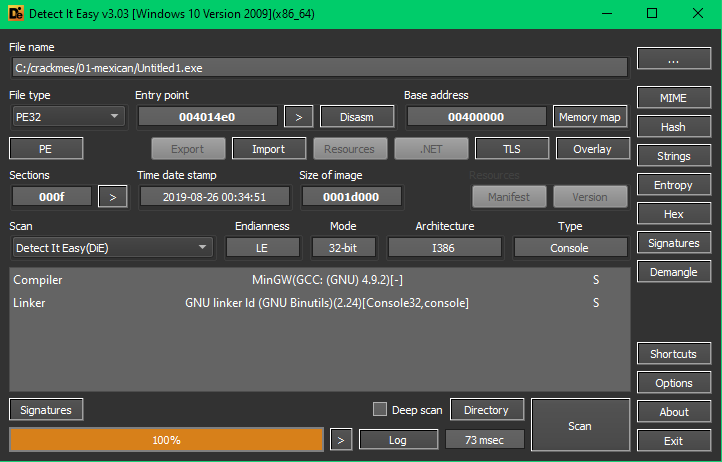Open the Disasm view
The width and height of the screenshot is (722, 462).
pyautogui.click(x=357, y=117)
